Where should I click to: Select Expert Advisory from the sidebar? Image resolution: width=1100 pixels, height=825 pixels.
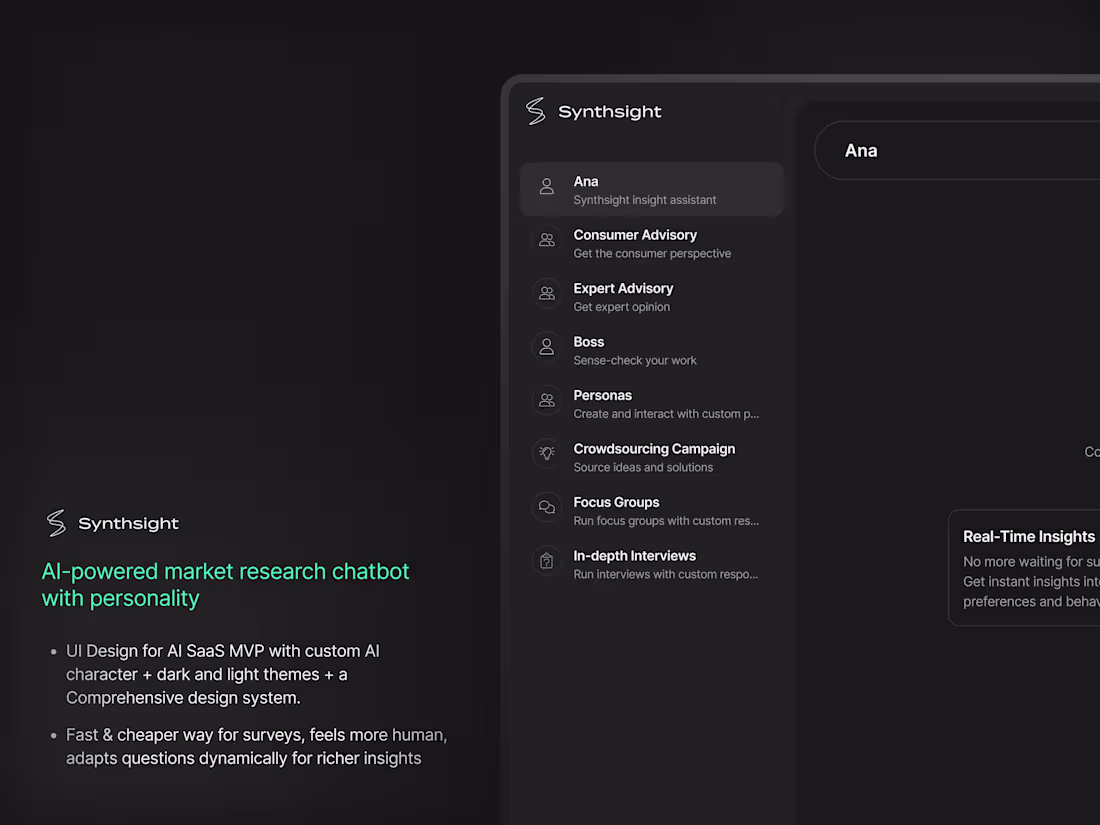point(652,296)
